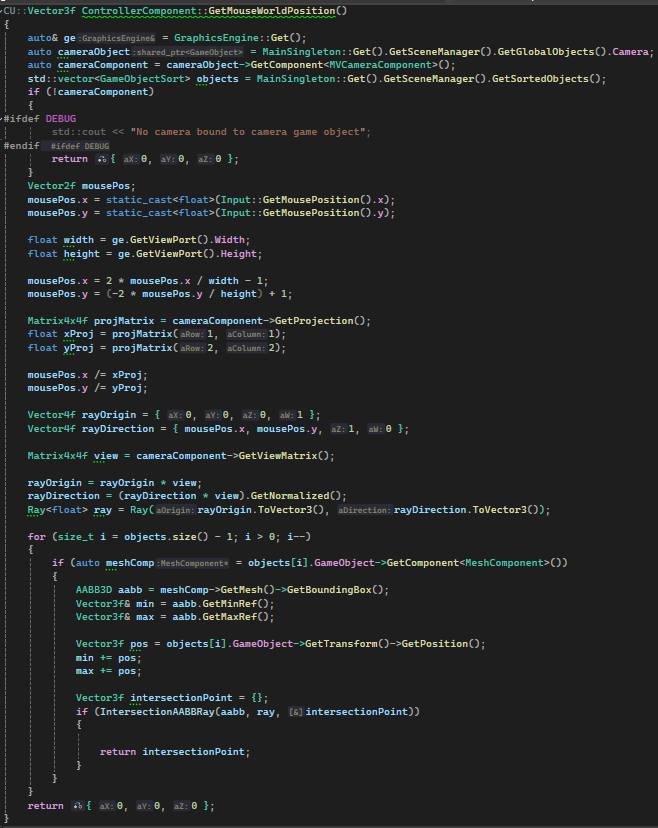Click the AABB3D type name

point(93,590)
